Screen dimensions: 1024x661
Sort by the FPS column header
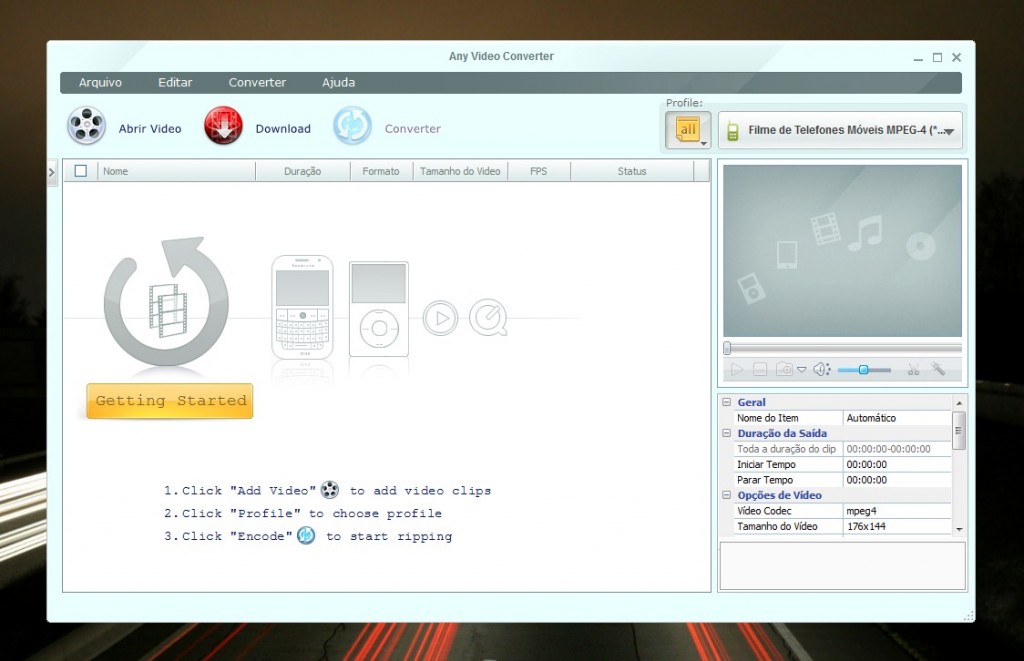(x=539, y=171)
